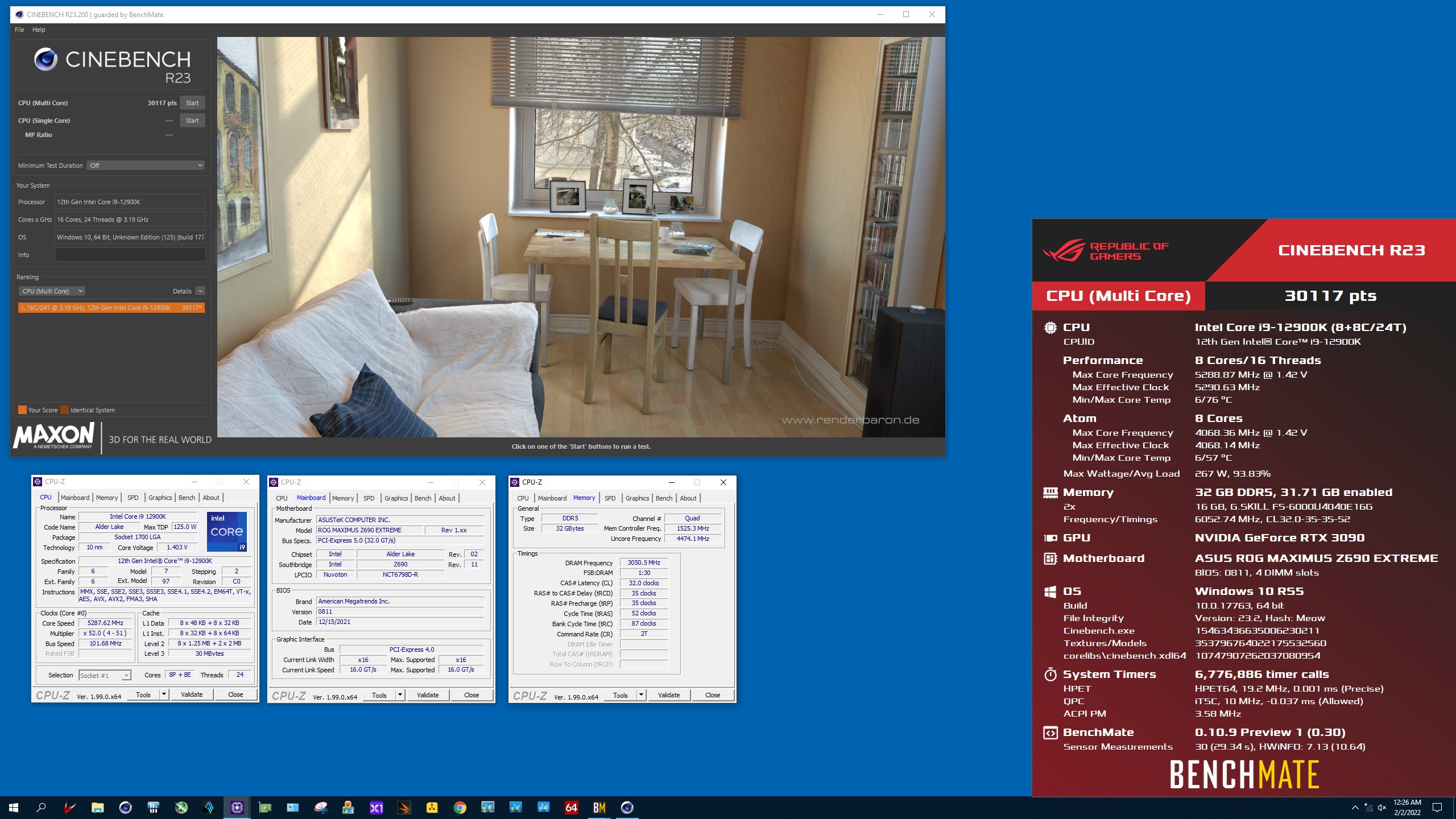The width and height of the screenshot is (1456, 819).
Task: Click the Processor field 12th Gen Intel Core i9-12900K
Action: coord(130,202)
